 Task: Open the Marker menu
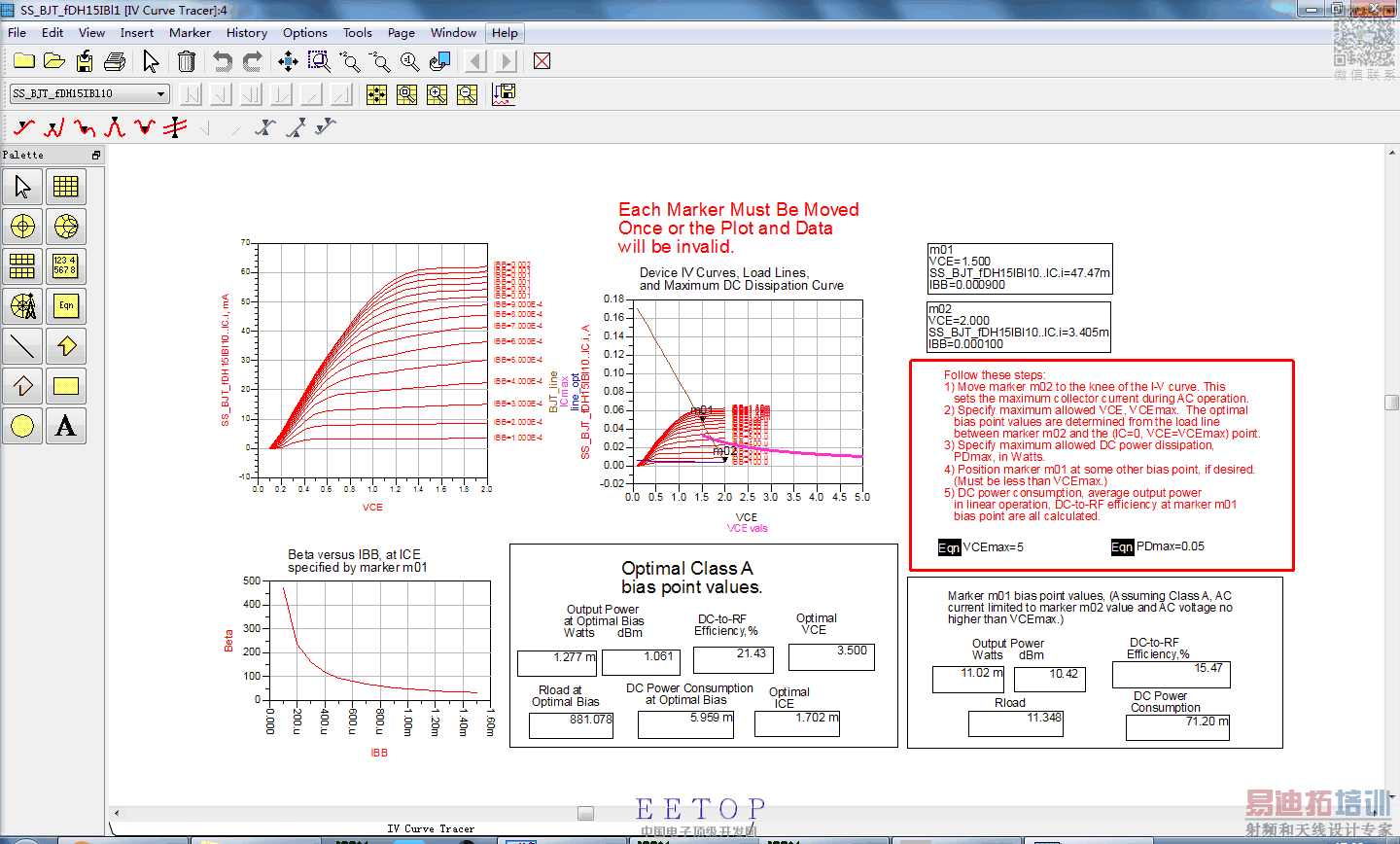coord(190,32)
